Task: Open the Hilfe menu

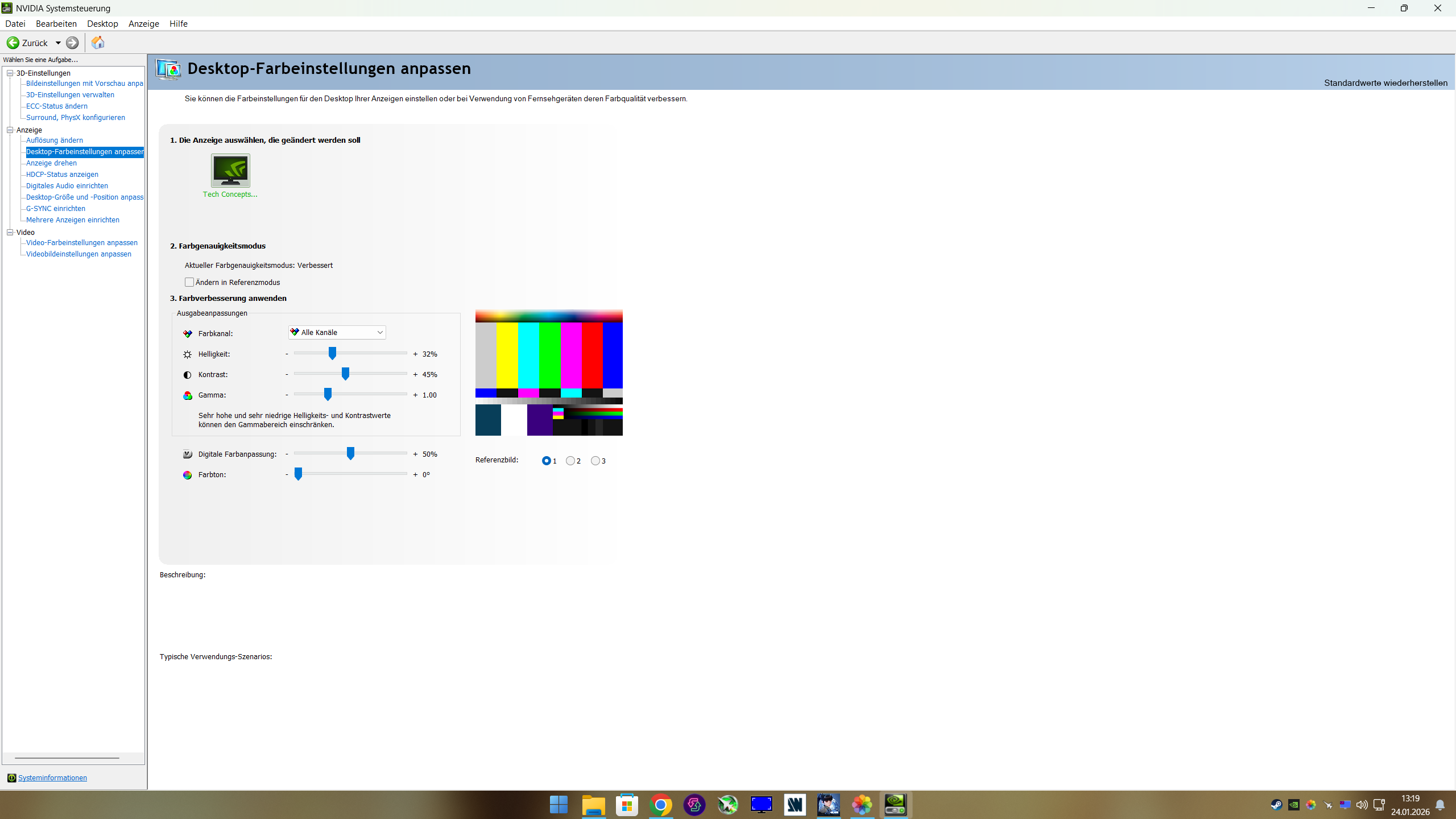Action: (x=178, y=23)
